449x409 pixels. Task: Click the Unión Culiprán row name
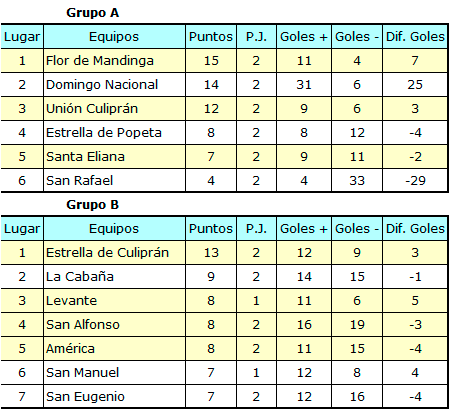point(92,108)
